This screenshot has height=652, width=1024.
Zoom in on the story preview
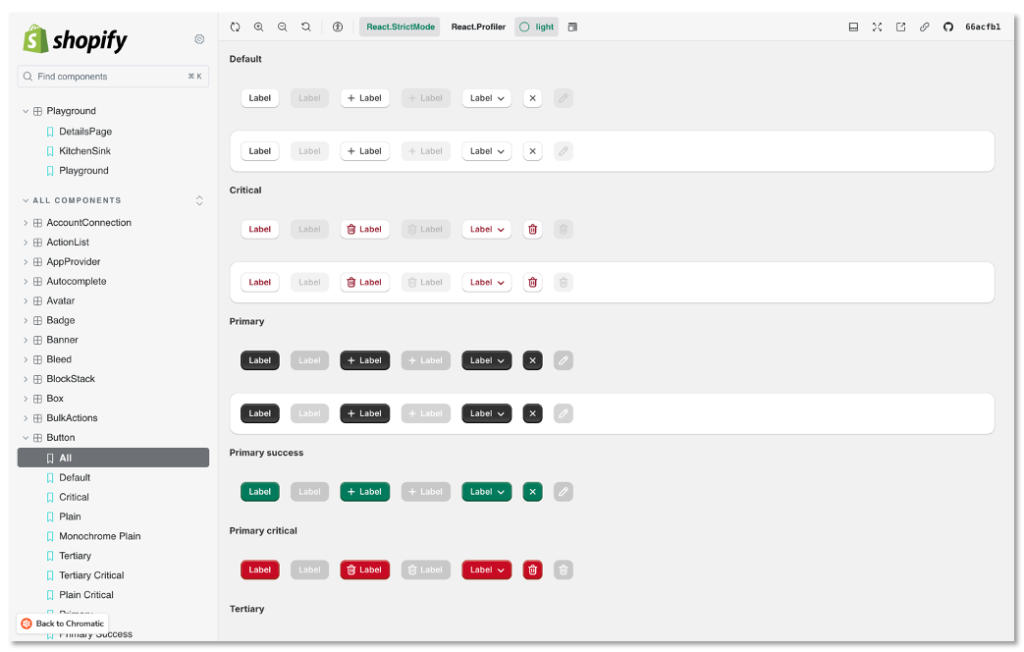[x=259, y=27]
